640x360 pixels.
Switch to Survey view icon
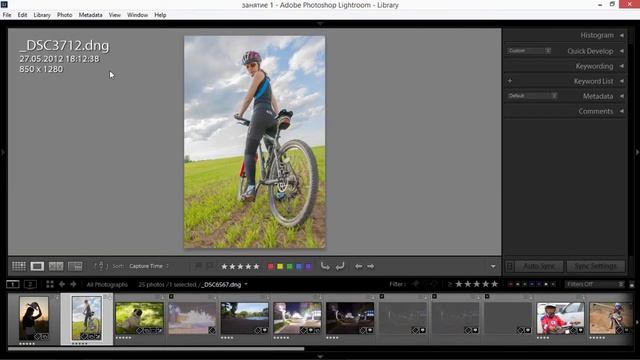click(75, 266)
